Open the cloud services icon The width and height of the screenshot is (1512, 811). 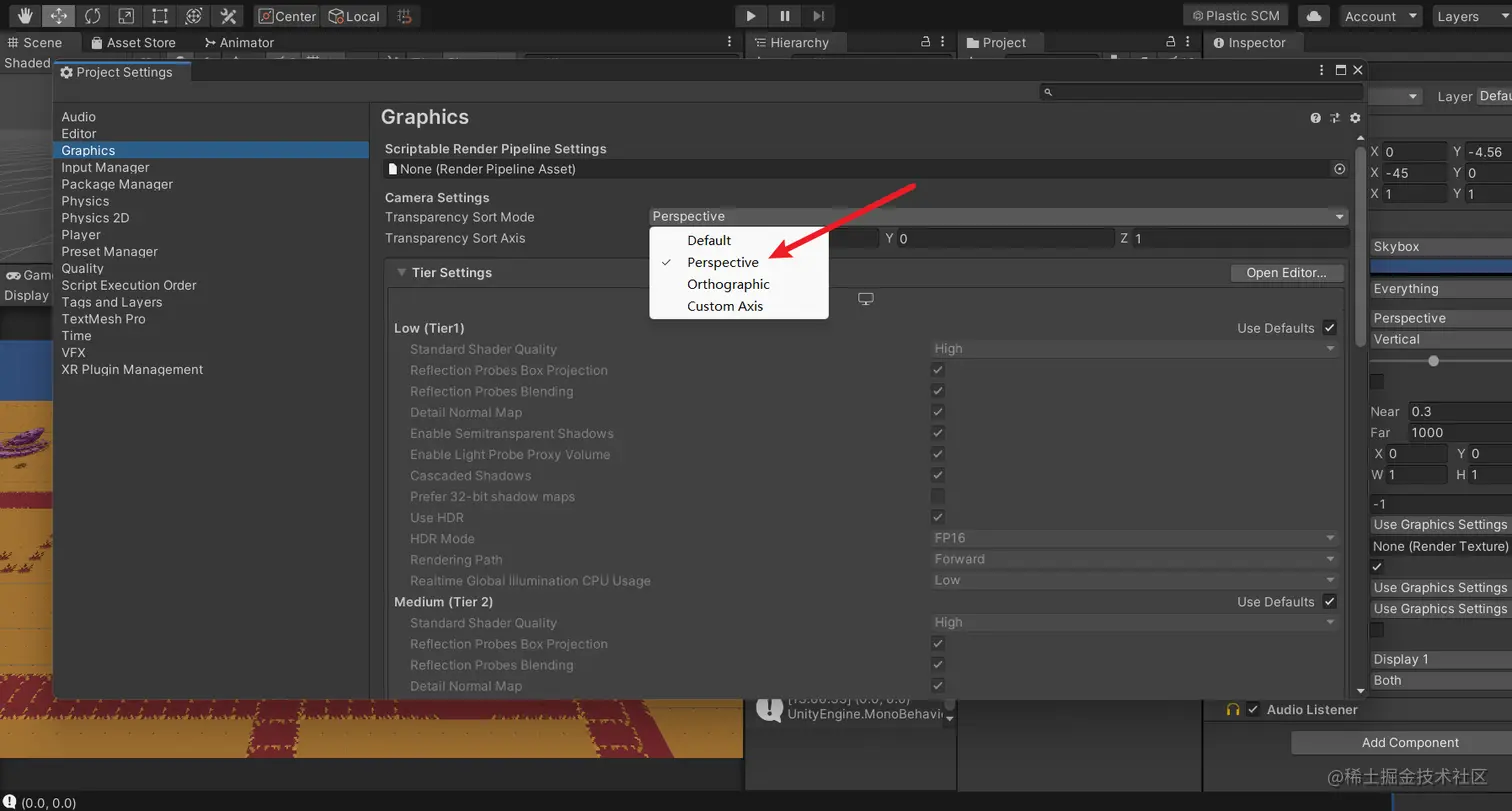pyautogui.click(x=1314, y=16)
